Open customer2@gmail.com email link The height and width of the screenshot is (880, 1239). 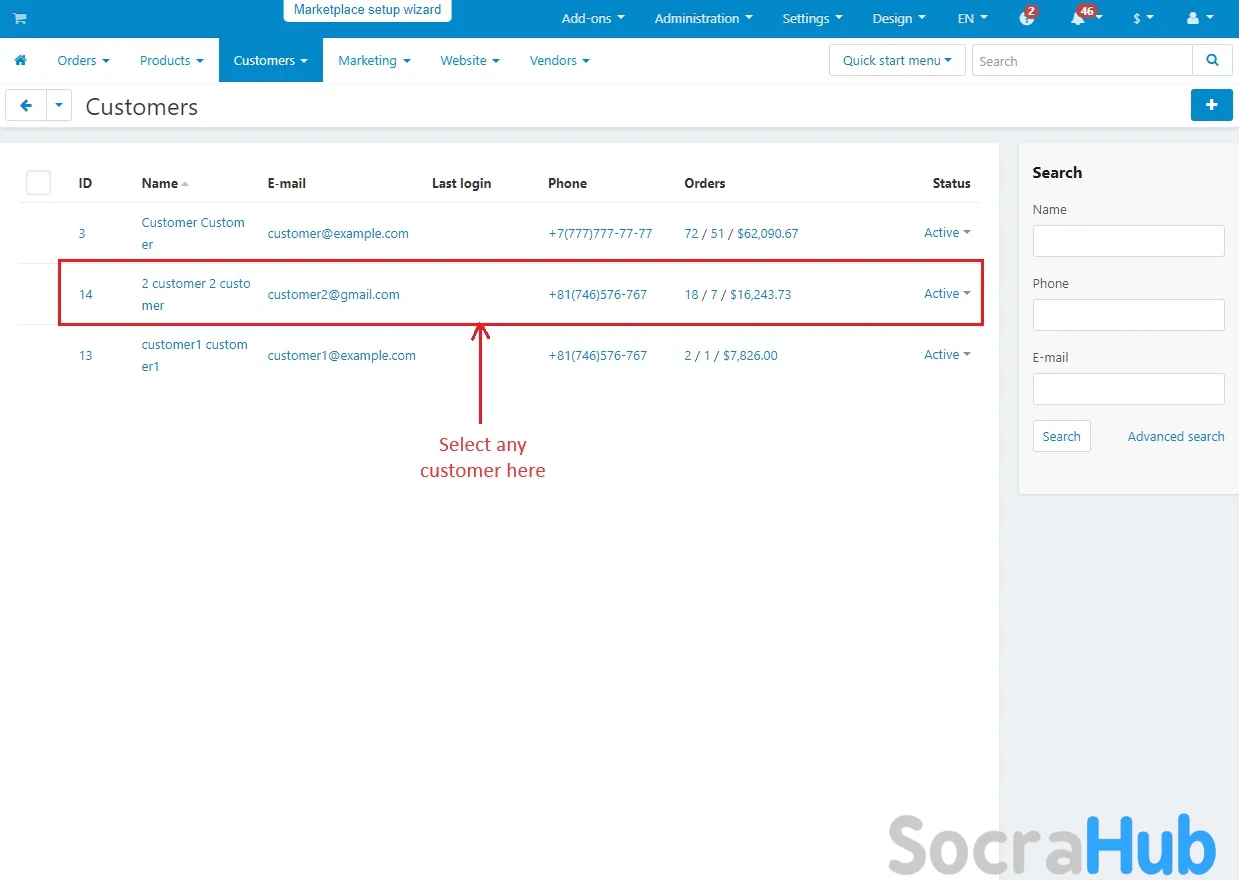click(x=333, y=295)
